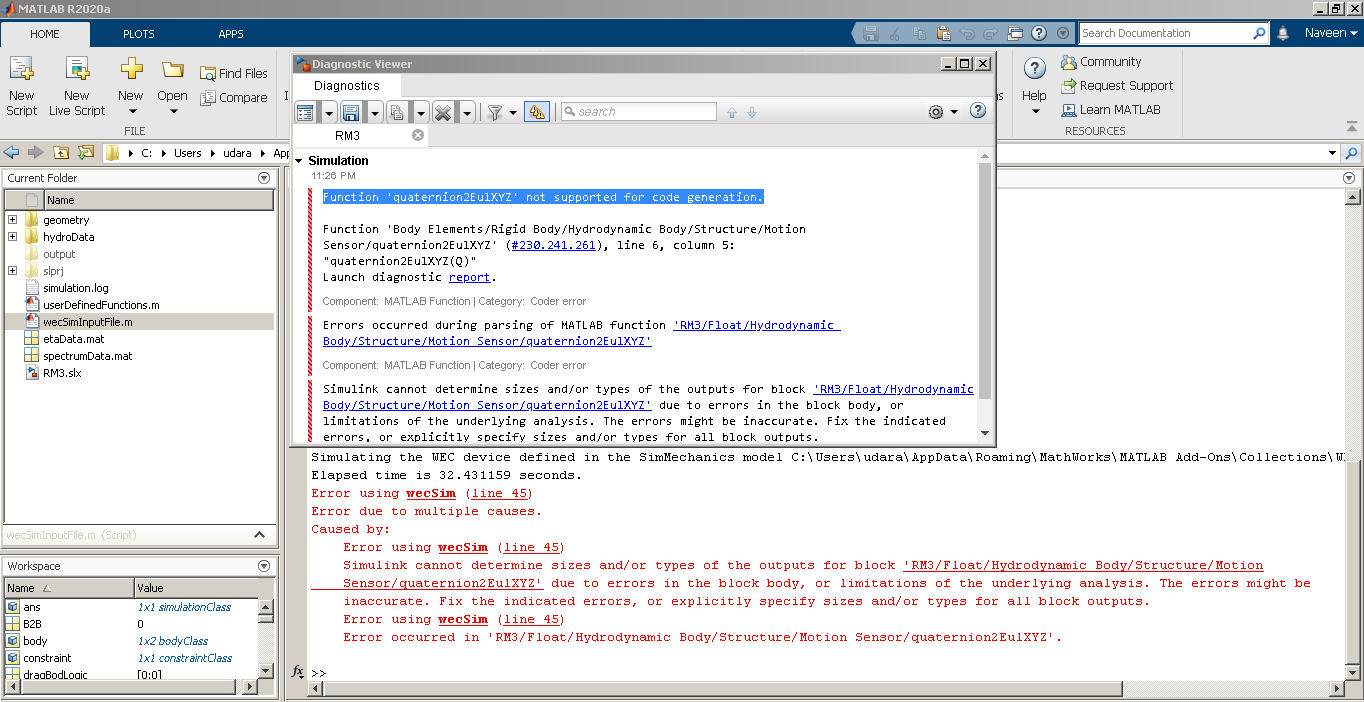Click the switch windows icon in quick access
The image size is (1364, 702).
coord(1016,33)
